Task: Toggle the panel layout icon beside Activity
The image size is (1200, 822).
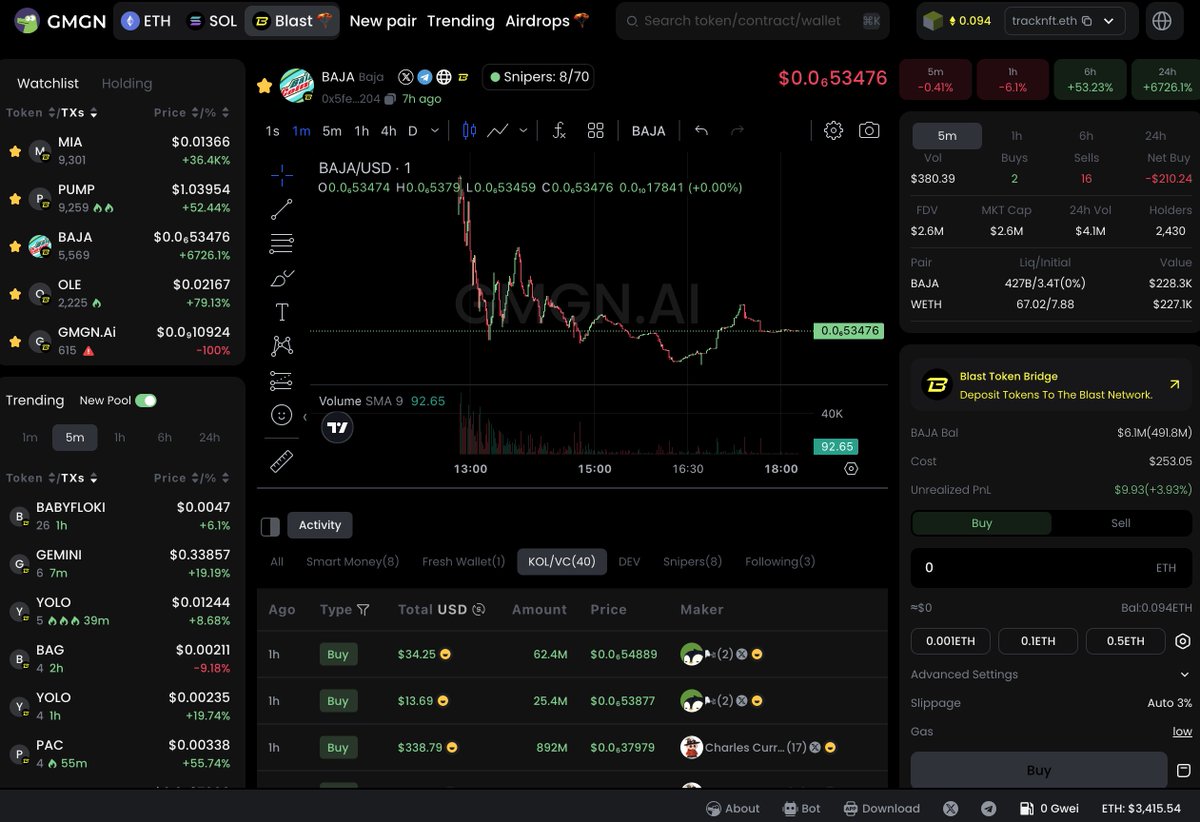Action: pyautogui.click(x=270, y=526)
